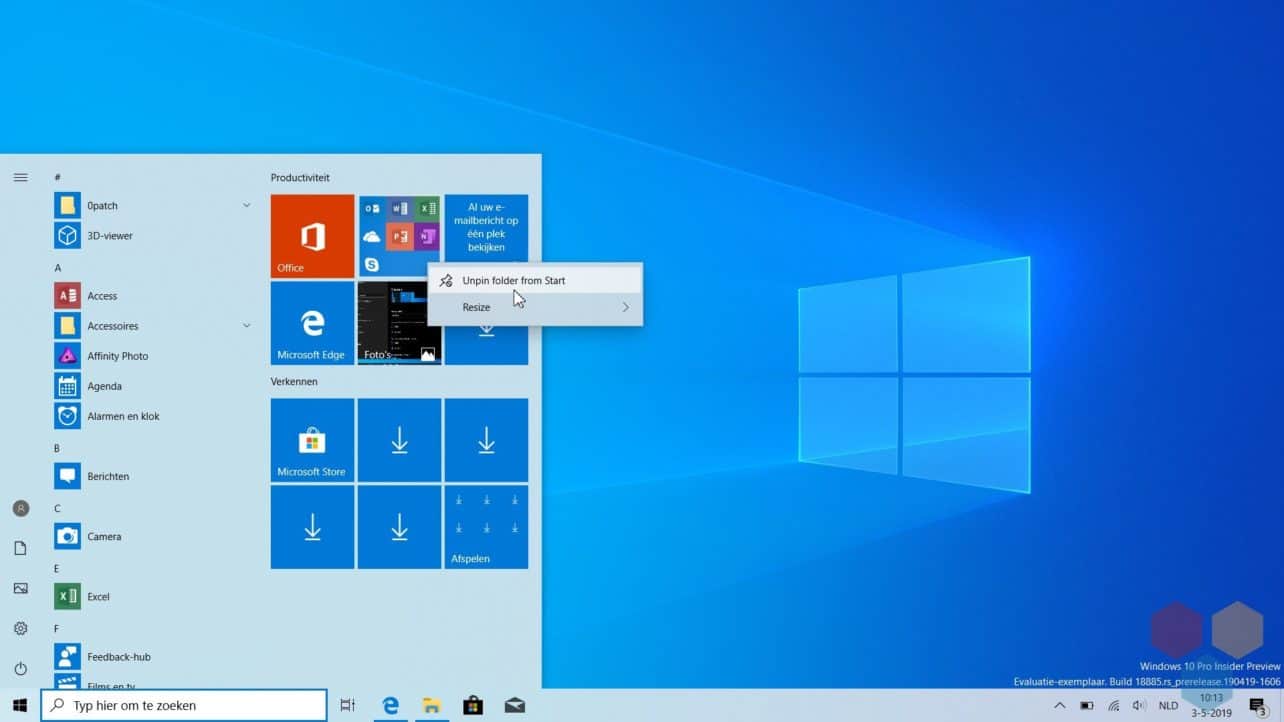Open the 3D-viewer app icon
Viewport: 1284px width, 722px height.
pyautogui.click(x=67, y=235)
